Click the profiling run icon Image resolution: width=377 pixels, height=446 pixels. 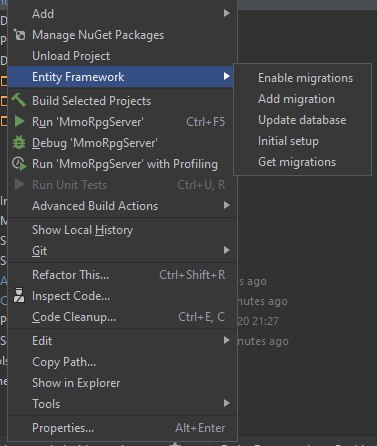[x=19, y=164]
